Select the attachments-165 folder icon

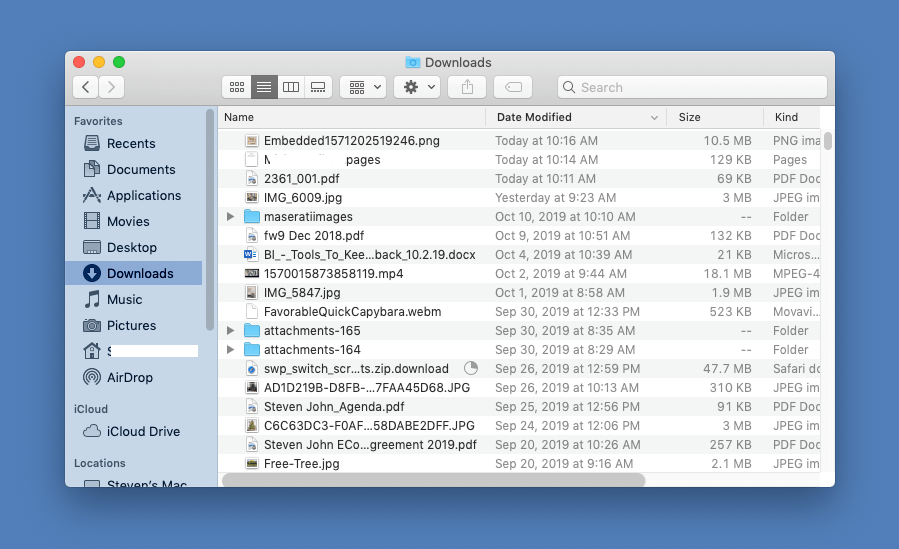tap(252, 331)
